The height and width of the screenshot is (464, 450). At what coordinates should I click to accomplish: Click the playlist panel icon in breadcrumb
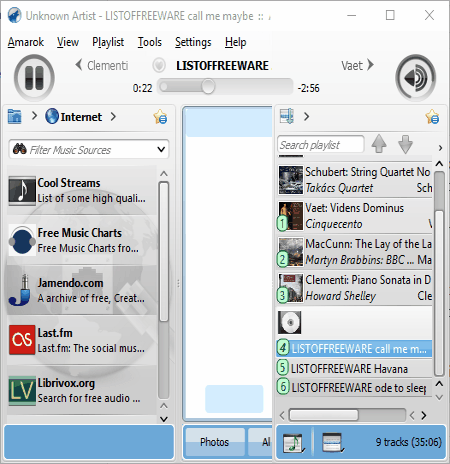[287, 116]
